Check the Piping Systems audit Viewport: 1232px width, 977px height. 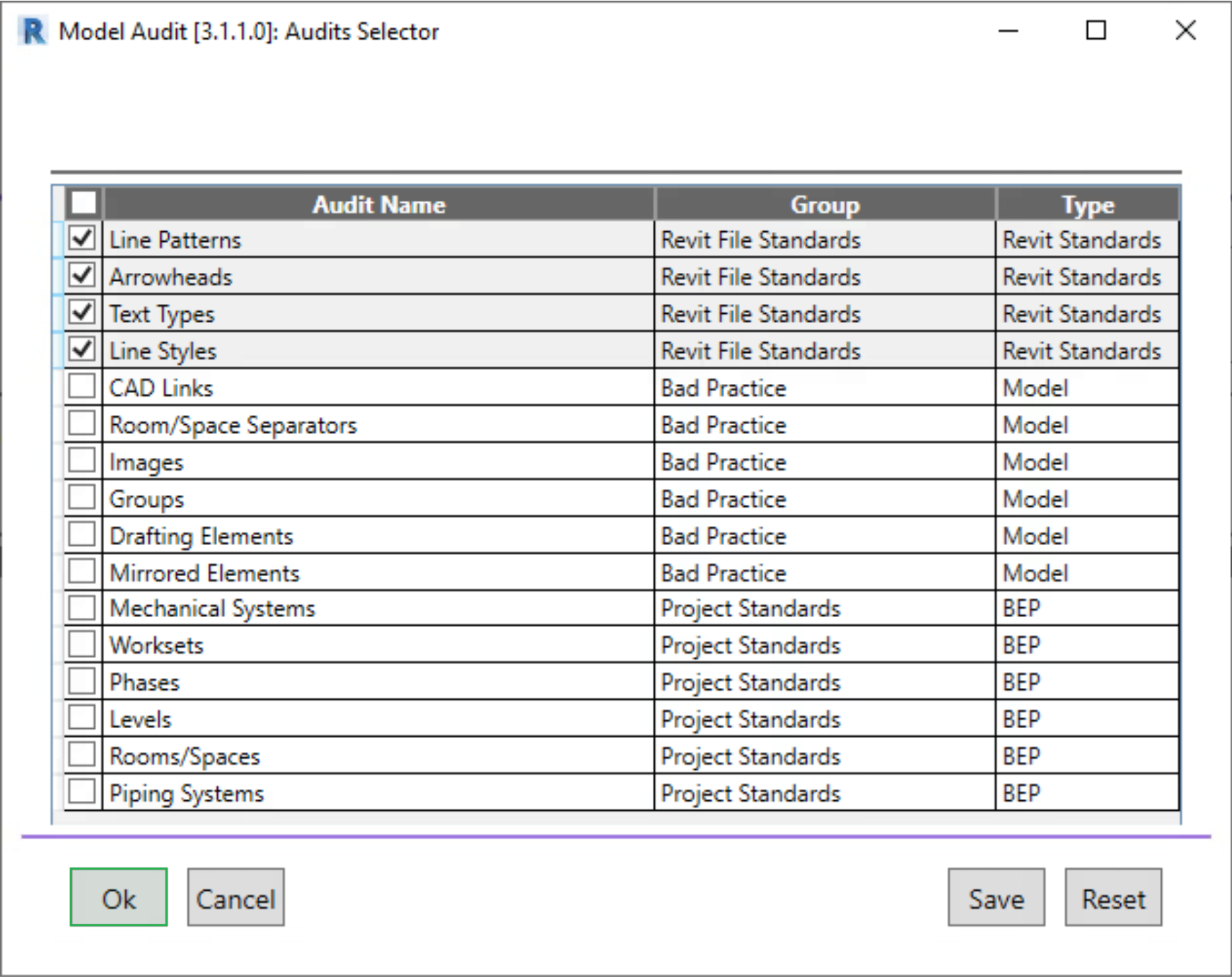coord(82,792)
